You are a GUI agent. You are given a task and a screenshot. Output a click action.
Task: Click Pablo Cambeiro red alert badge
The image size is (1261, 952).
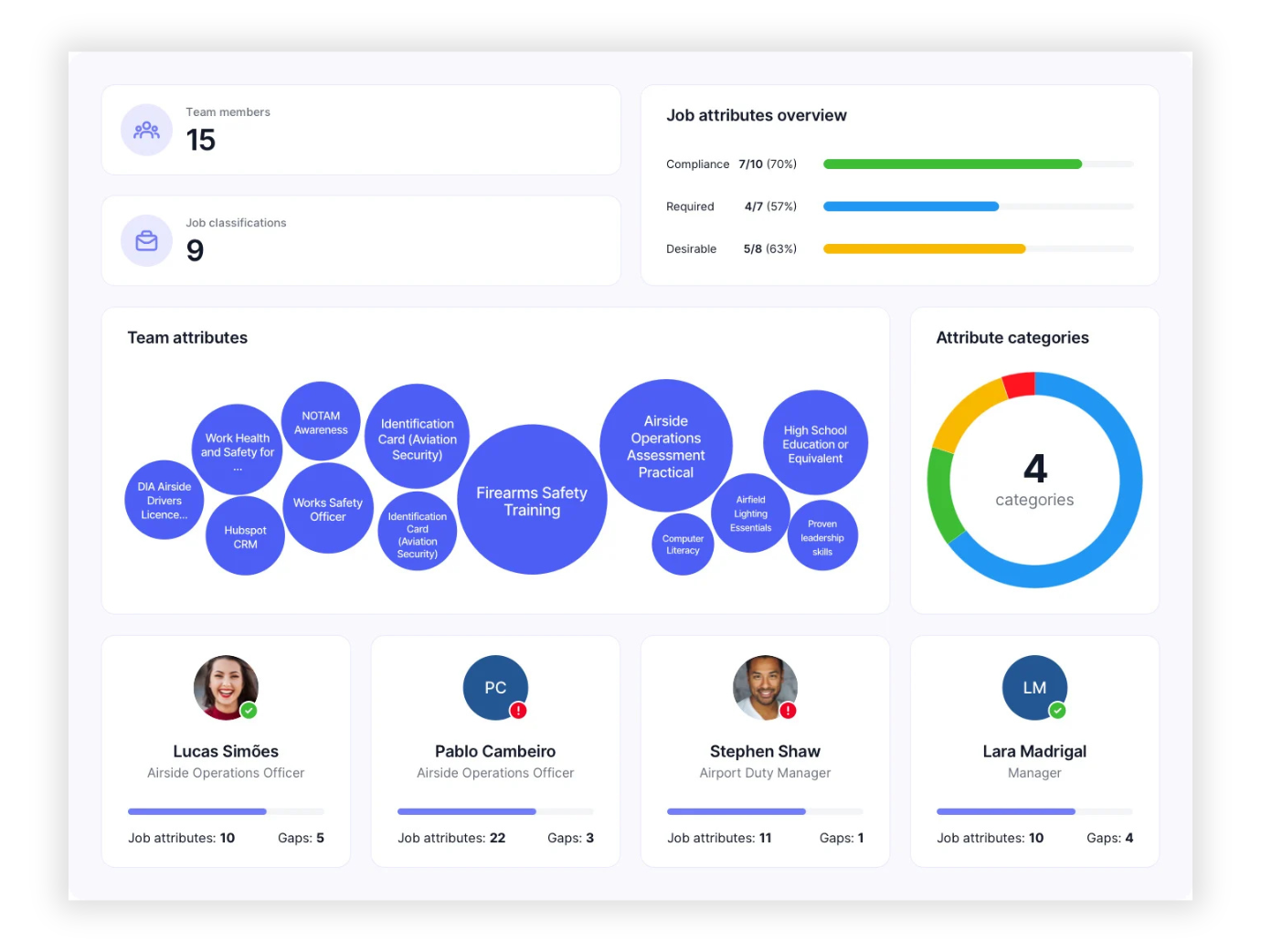(x=518, y=710)
